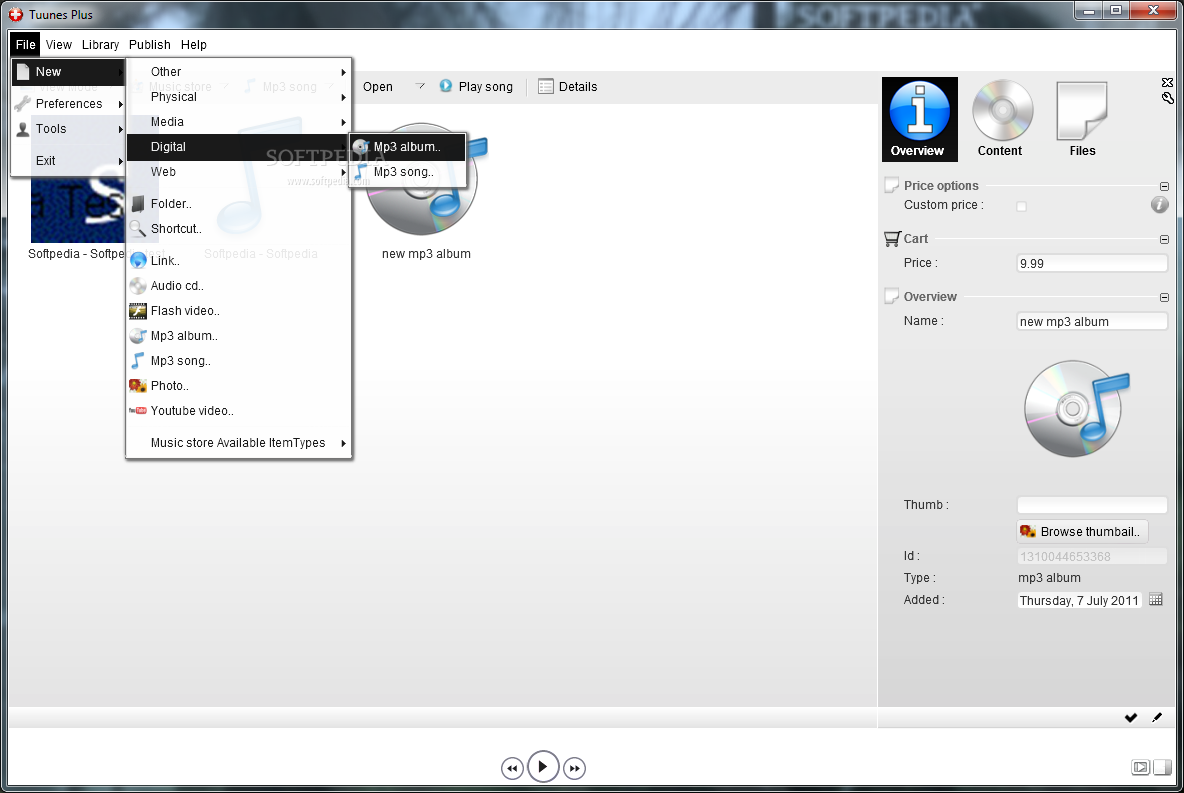Click the Details toolbar item
Image resolution: width=1184 pixels, height=793 pixels.
(x=567, y=87)
